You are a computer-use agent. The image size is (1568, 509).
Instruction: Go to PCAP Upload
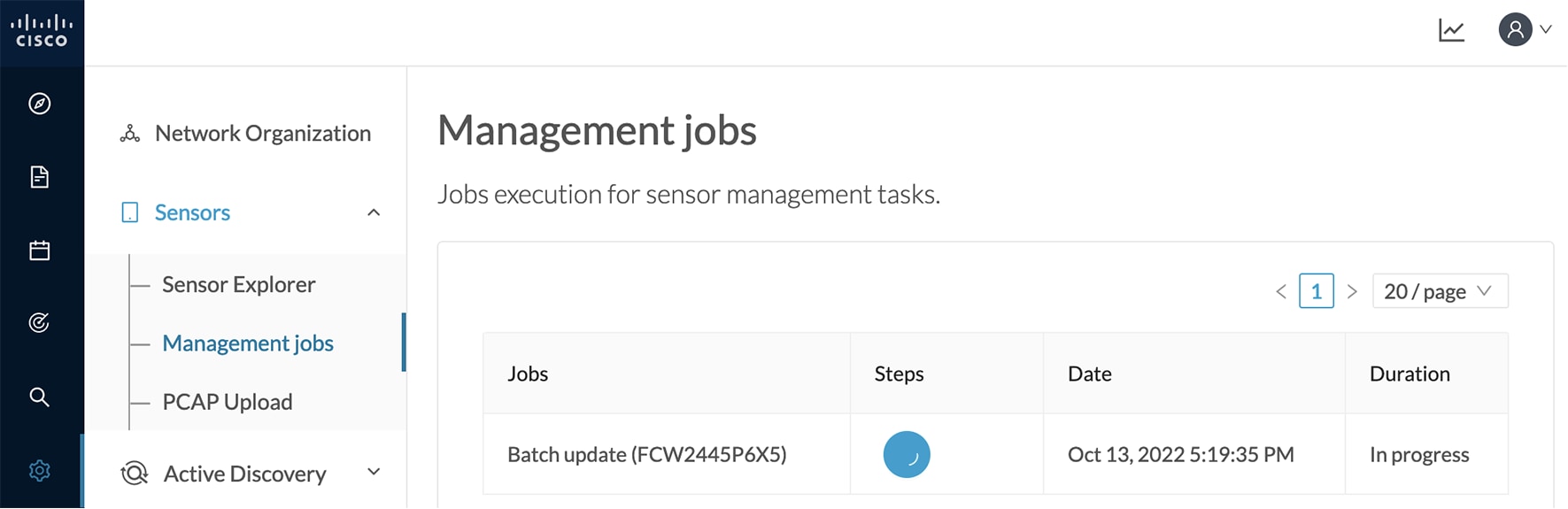click(x=227, y=402)
